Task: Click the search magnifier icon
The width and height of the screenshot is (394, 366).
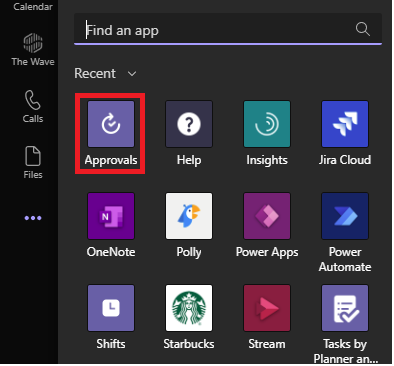Action: [x=363, y=29]
